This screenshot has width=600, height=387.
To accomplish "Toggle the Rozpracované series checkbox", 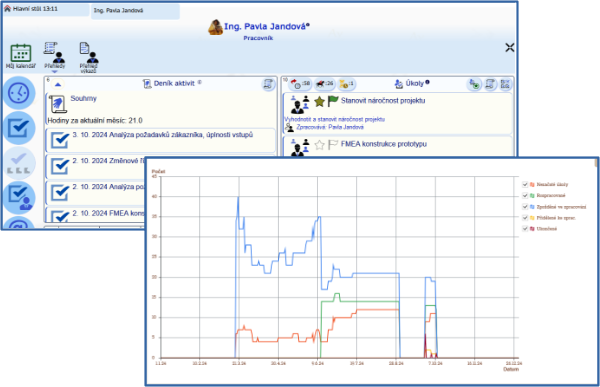I will 525,196.
